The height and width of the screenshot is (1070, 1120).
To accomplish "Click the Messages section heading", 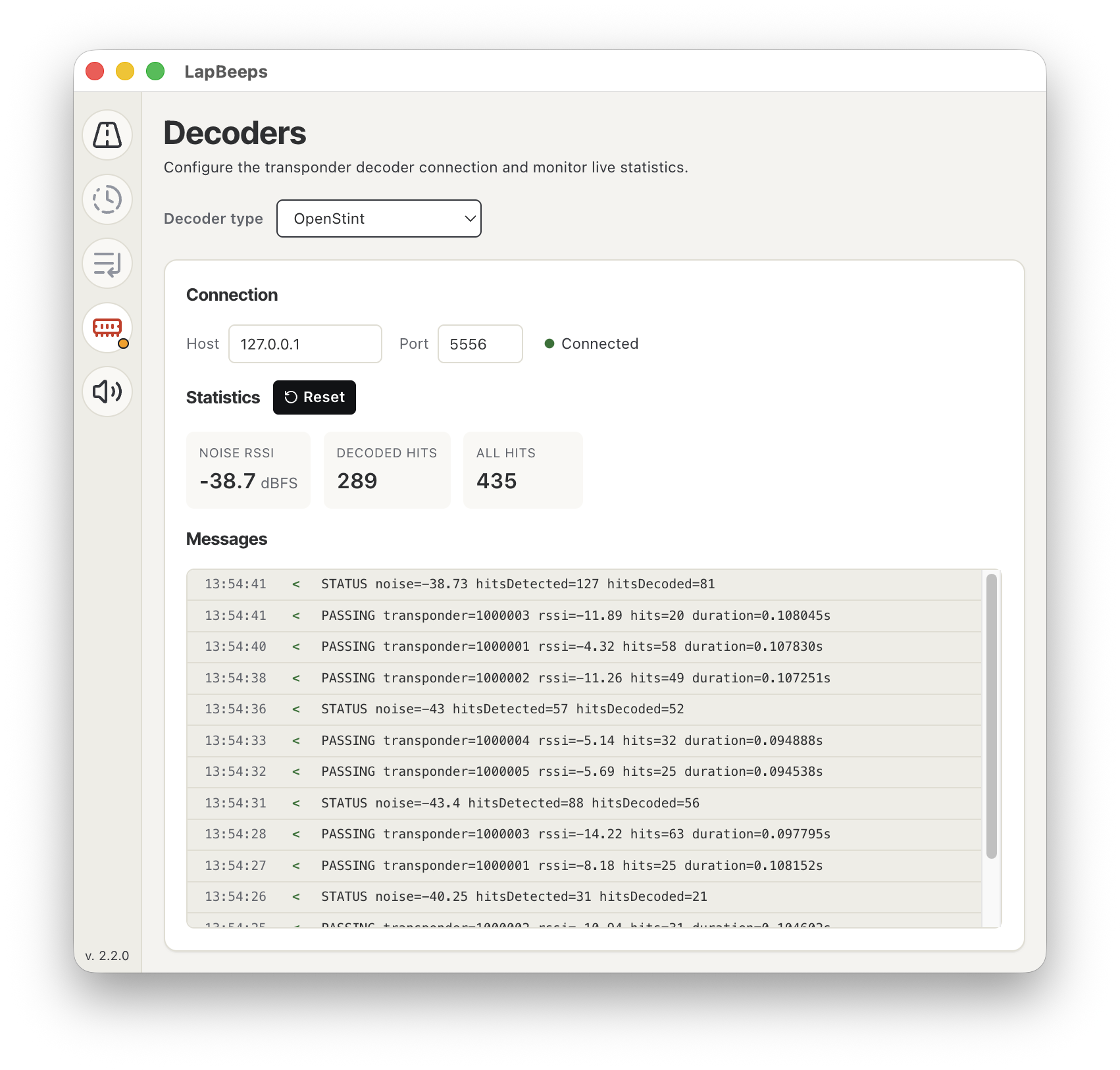I will [x=226, y=539].
